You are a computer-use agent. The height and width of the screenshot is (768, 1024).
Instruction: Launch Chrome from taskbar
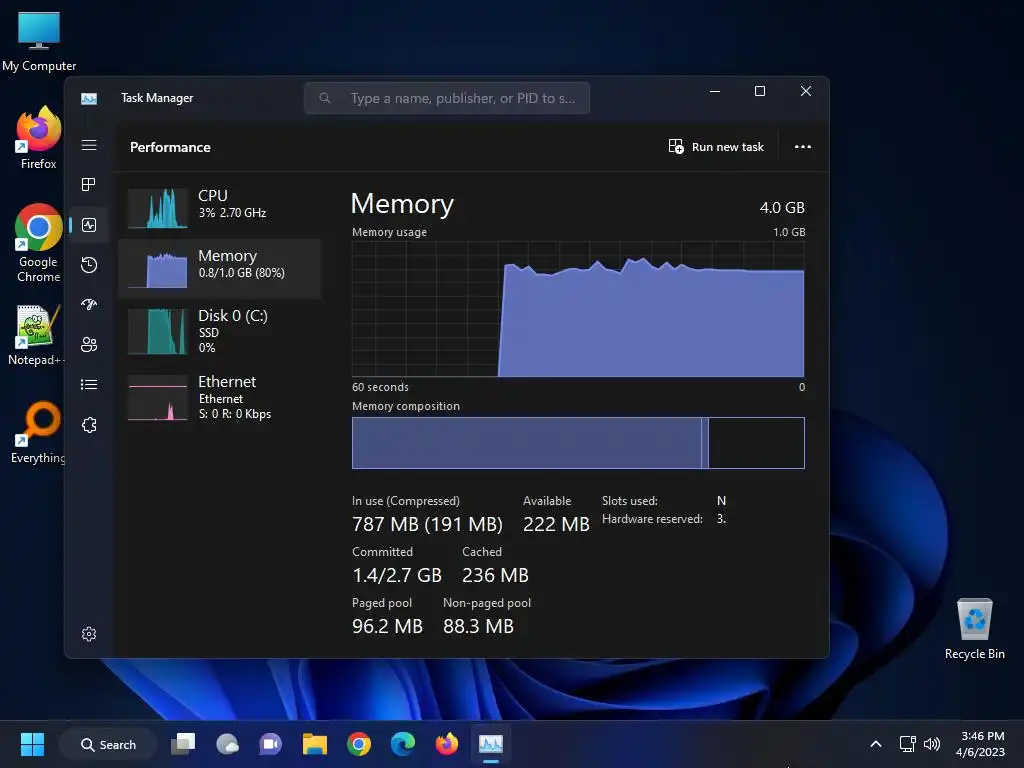359,744
